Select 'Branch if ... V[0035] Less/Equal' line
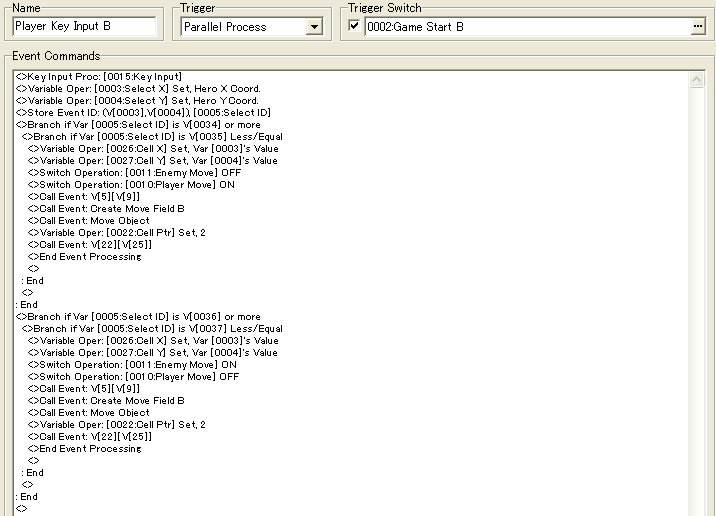716x516 pixels. click(x=153, y=137)
